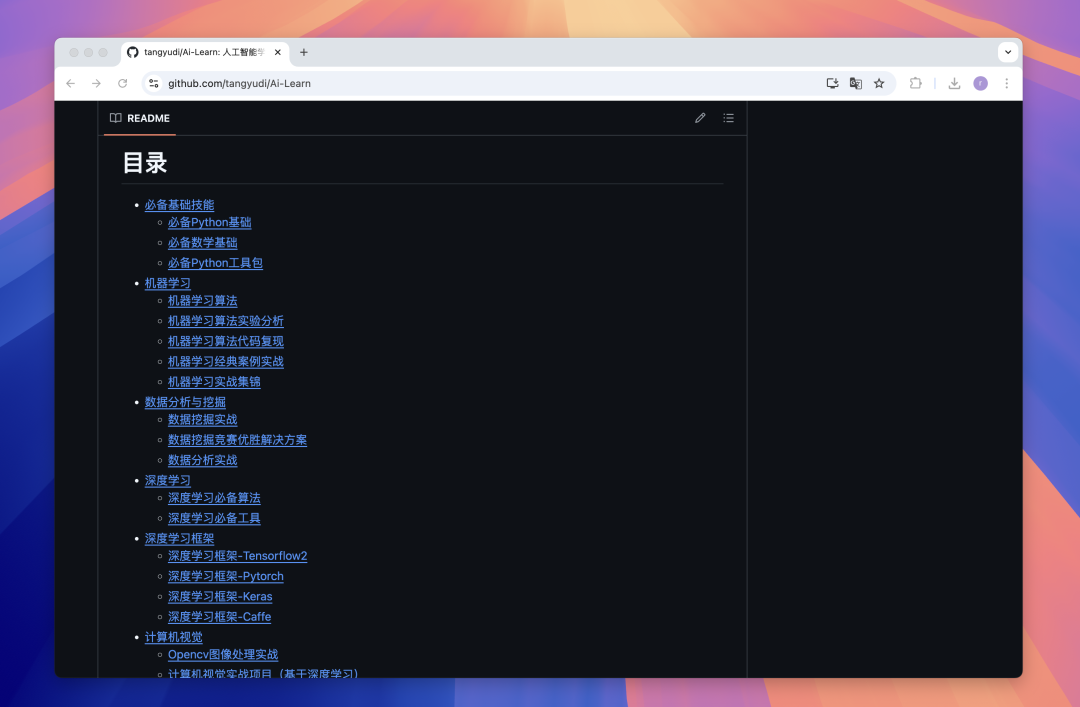Open the Chrome profile avatar
1080x707 pixels.
(x=980, y=83)
